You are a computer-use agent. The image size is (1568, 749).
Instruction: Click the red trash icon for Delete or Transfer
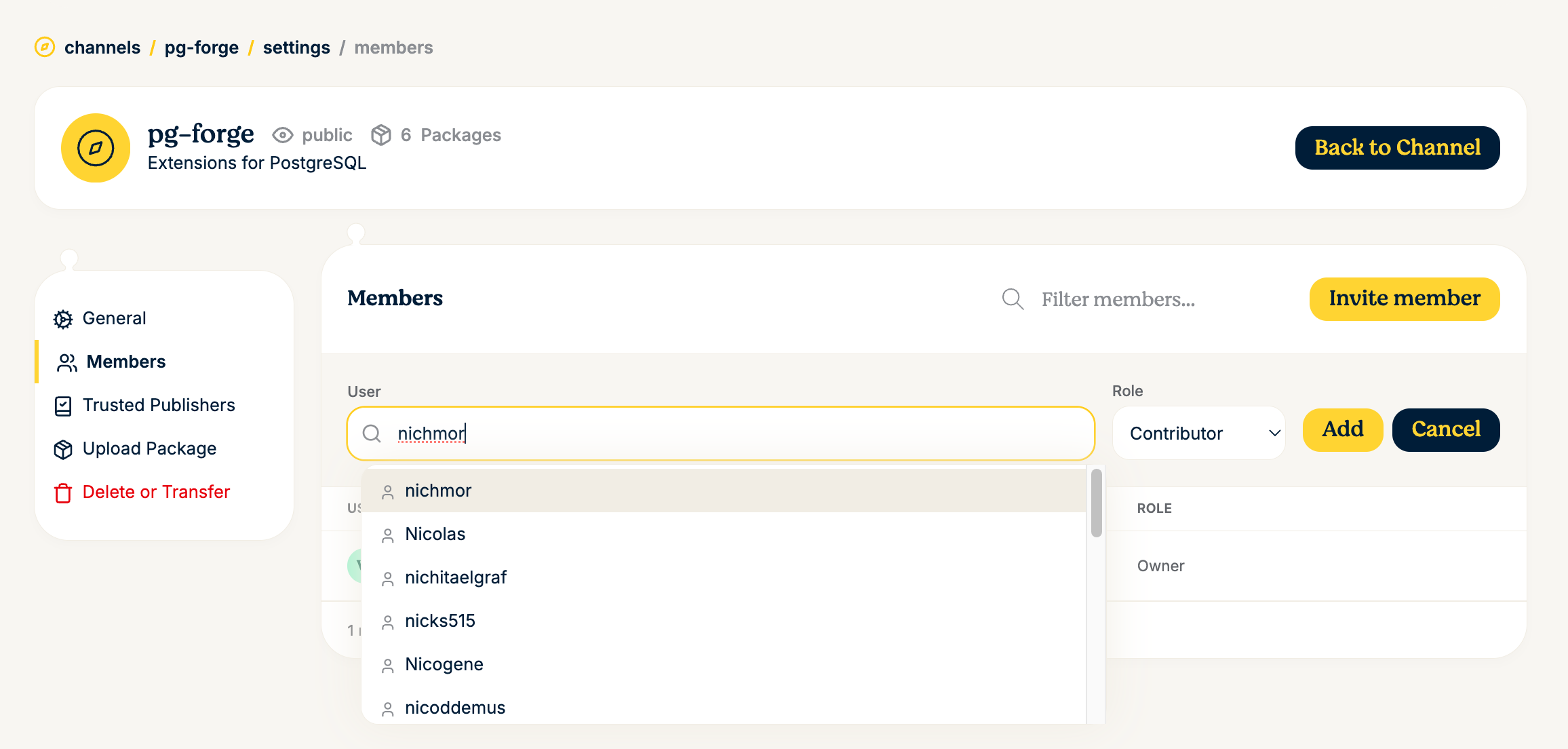tap(63, 493)
